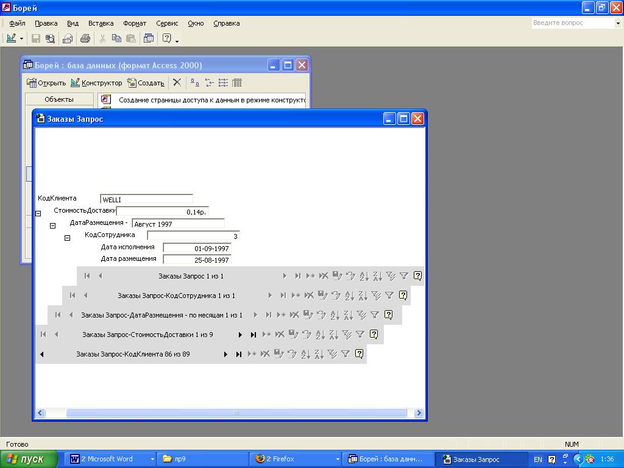Click the Paste icon in main toolbar
This screenshot has width=624, height=468.
[x=131, y=39]
